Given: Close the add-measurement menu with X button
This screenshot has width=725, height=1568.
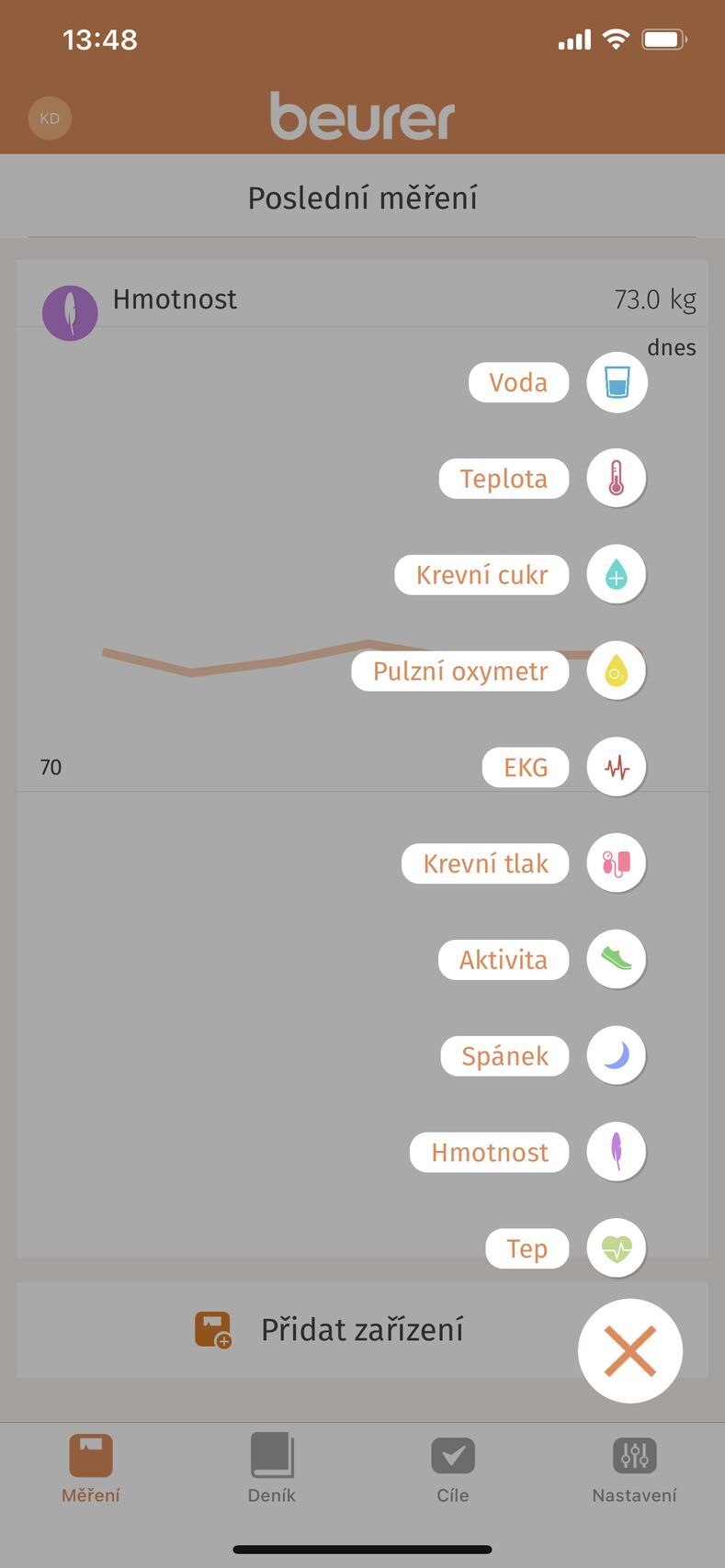Looking at the screenshot, I should pyautogui.click(x=630, y=1350).
